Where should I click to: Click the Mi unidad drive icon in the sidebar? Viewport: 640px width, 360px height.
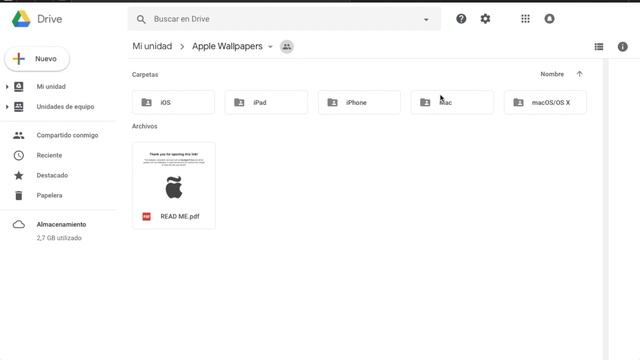pyautogui.click(x=18, y=87)
